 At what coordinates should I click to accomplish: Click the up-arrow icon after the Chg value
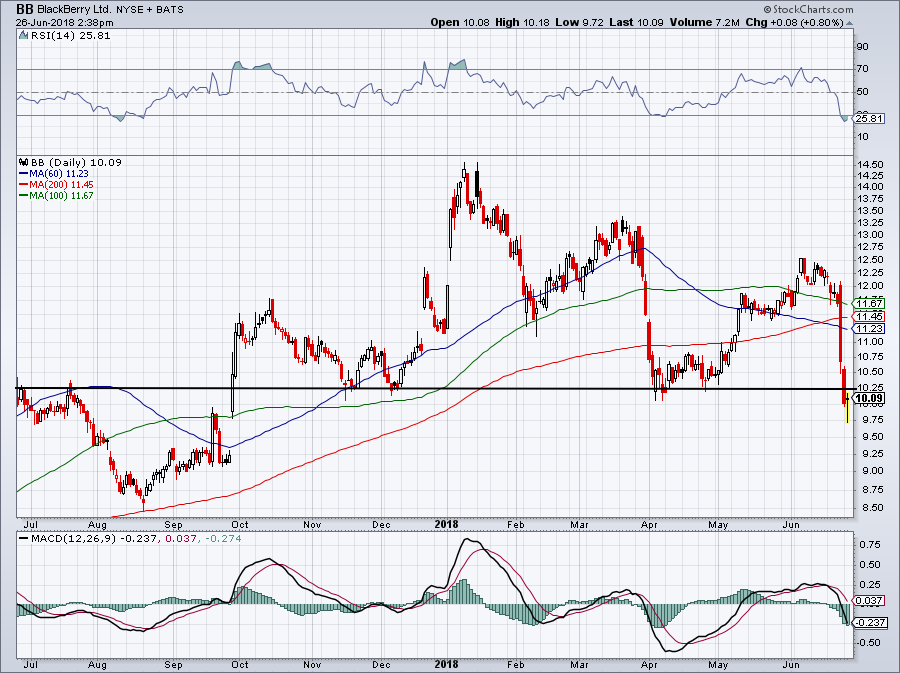pos(849,24)
